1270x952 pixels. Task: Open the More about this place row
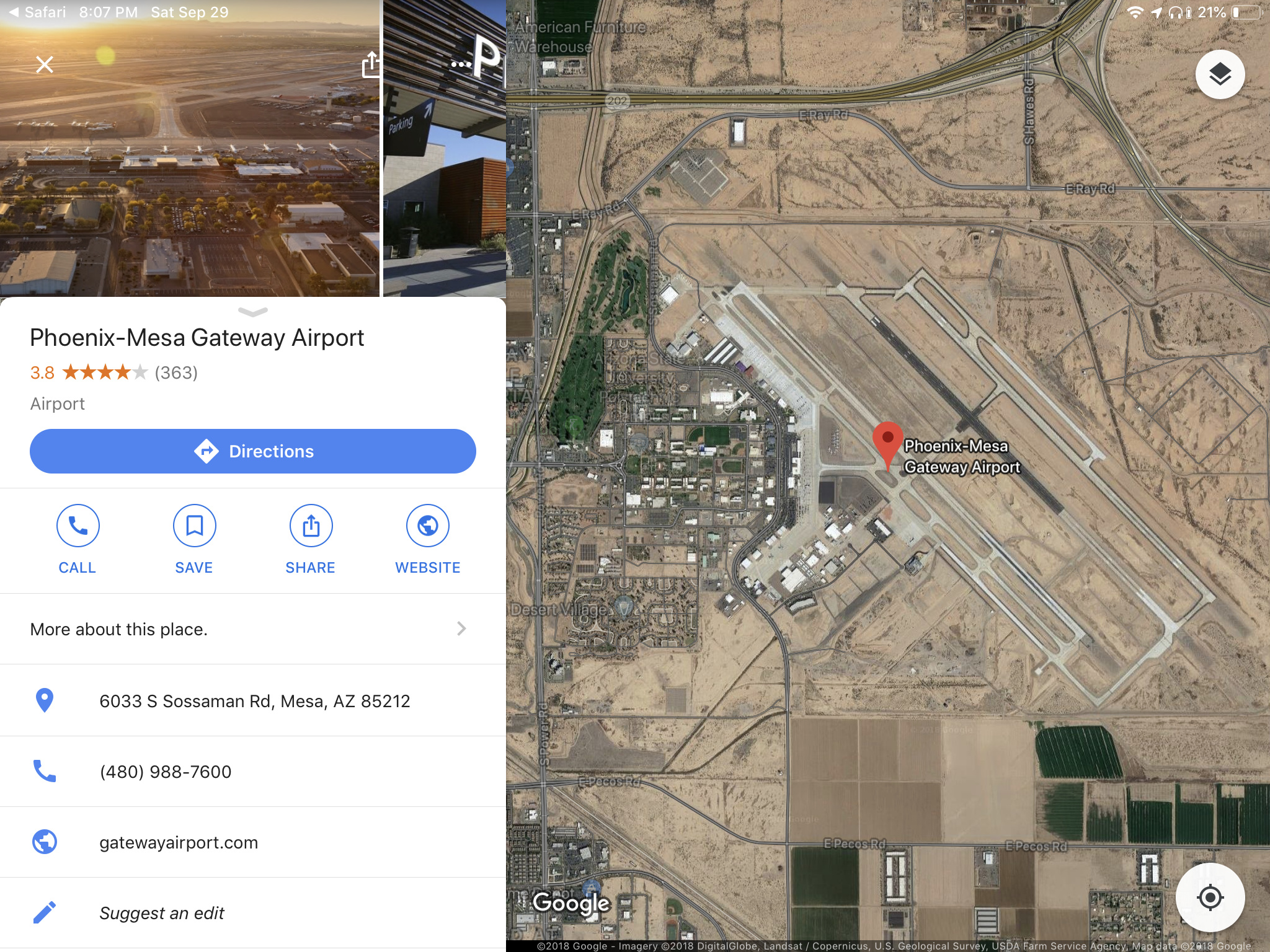click(x=253, y=629)
